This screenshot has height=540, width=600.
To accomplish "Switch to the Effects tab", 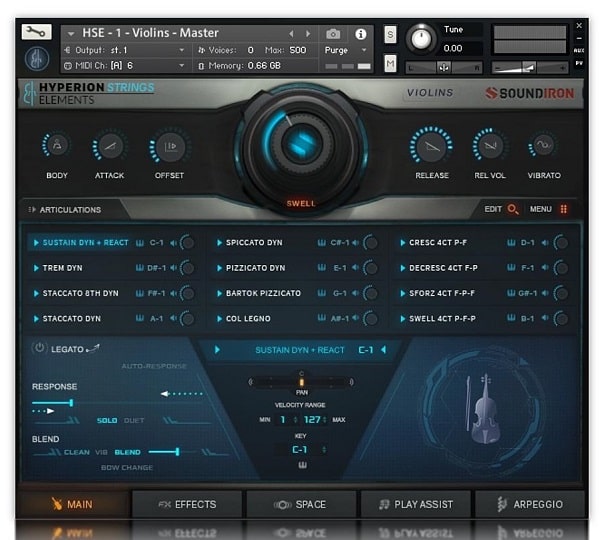I will click(187, 504).
